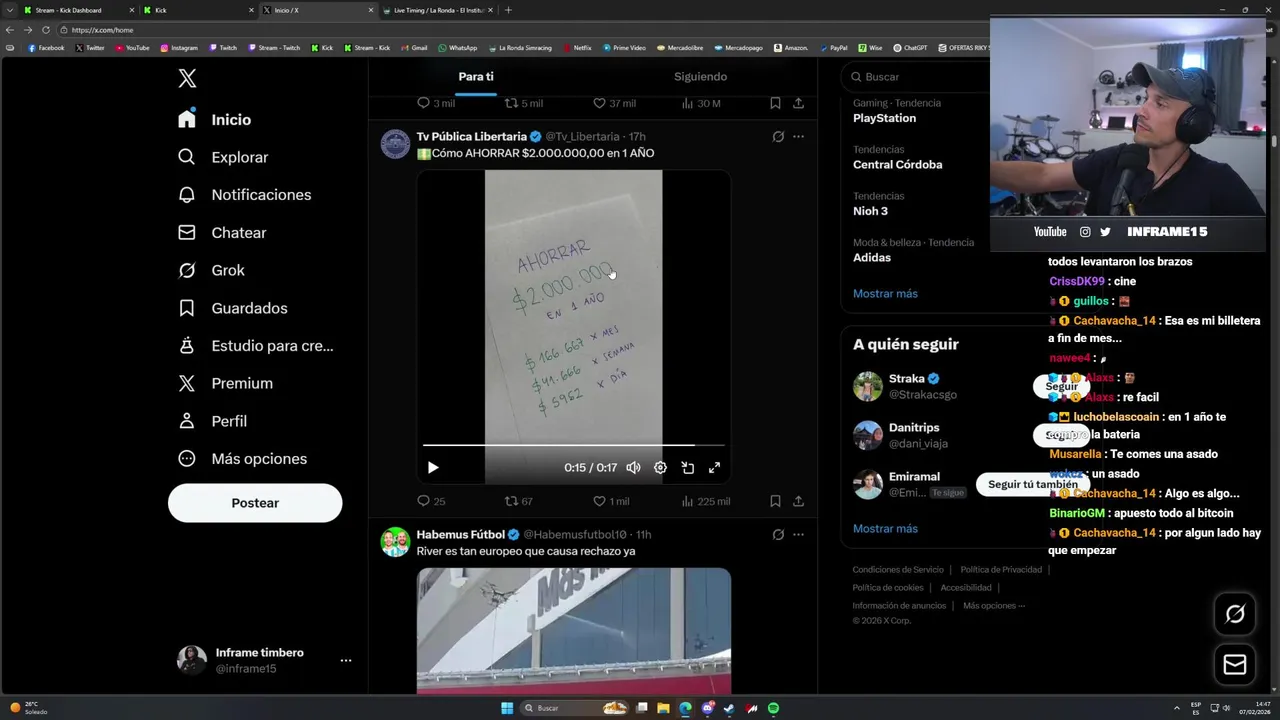
Task: Reply to top post with 3 mil
Action: (435, 103)
